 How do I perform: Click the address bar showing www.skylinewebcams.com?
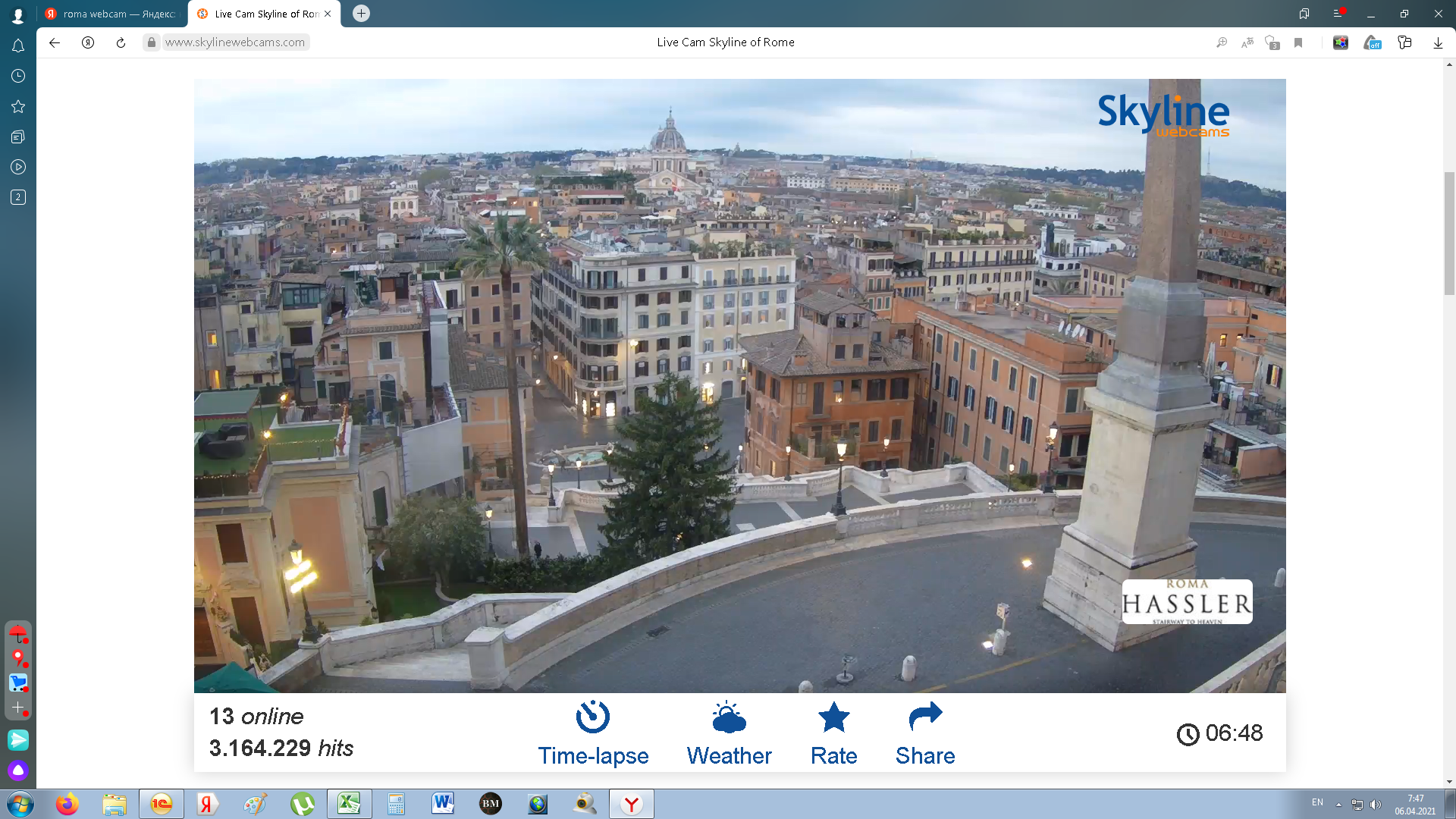(235, 42)
